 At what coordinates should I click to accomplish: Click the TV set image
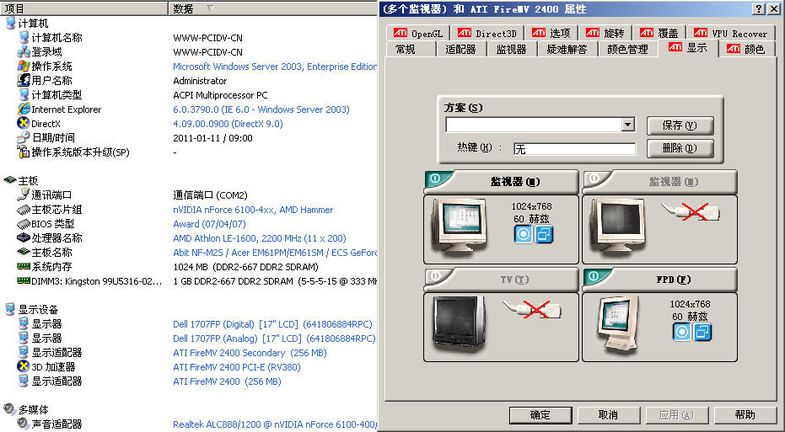pos(460,324)
